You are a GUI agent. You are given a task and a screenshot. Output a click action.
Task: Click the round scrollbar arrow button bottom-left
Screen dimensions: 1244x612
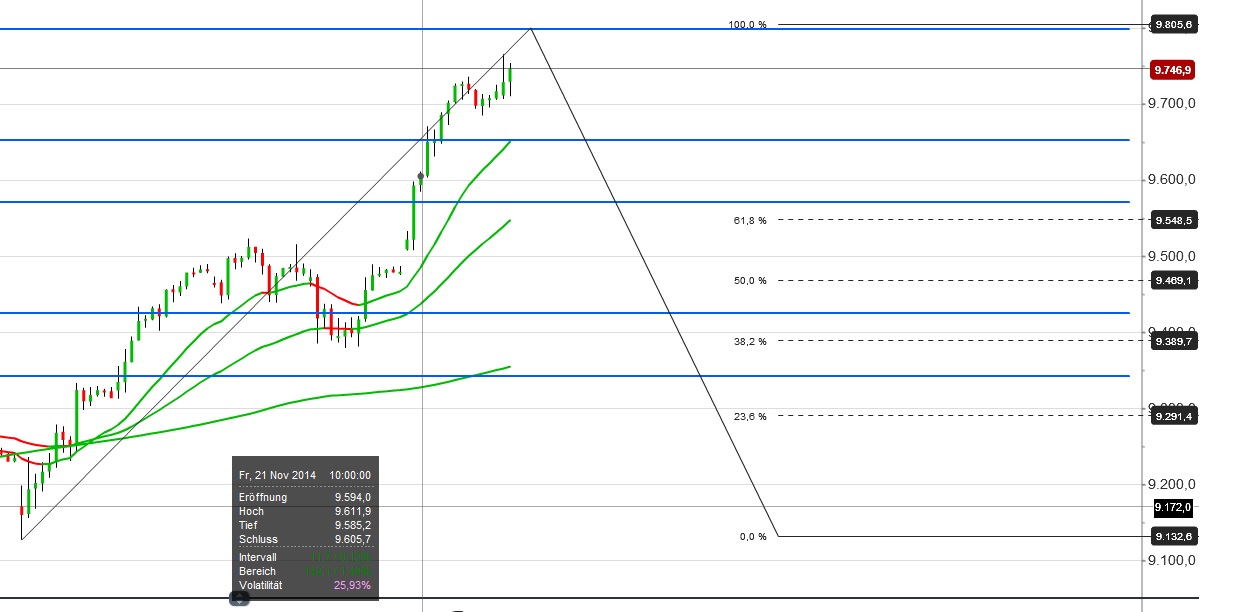click(237, 599)
